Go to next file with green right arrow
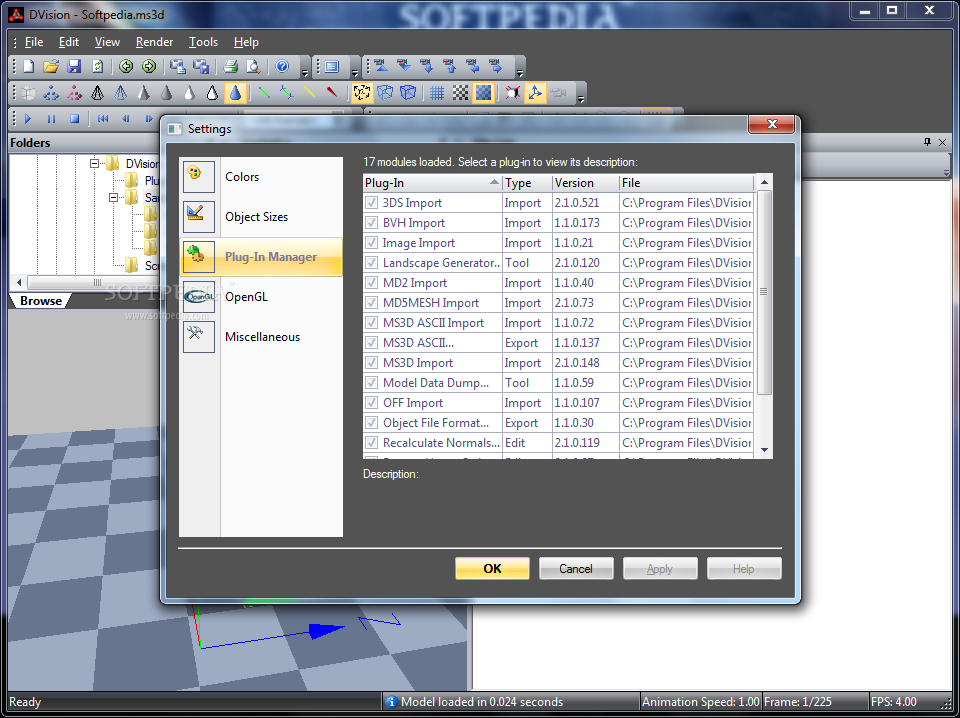The height and width of the screenshot is (718, 960). (149, 66)
